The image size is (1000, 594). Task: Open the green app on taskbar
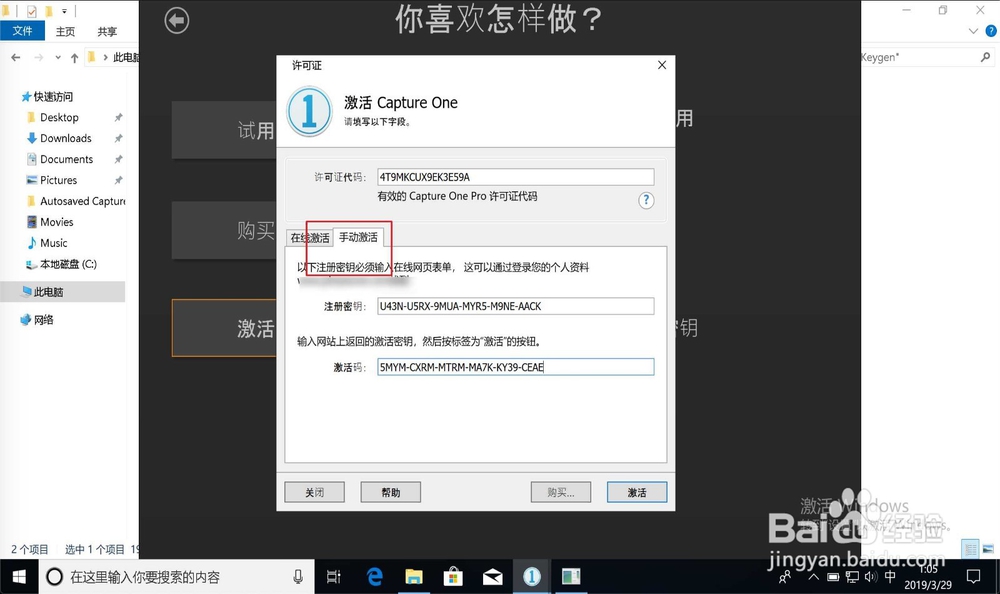point(571,577)
